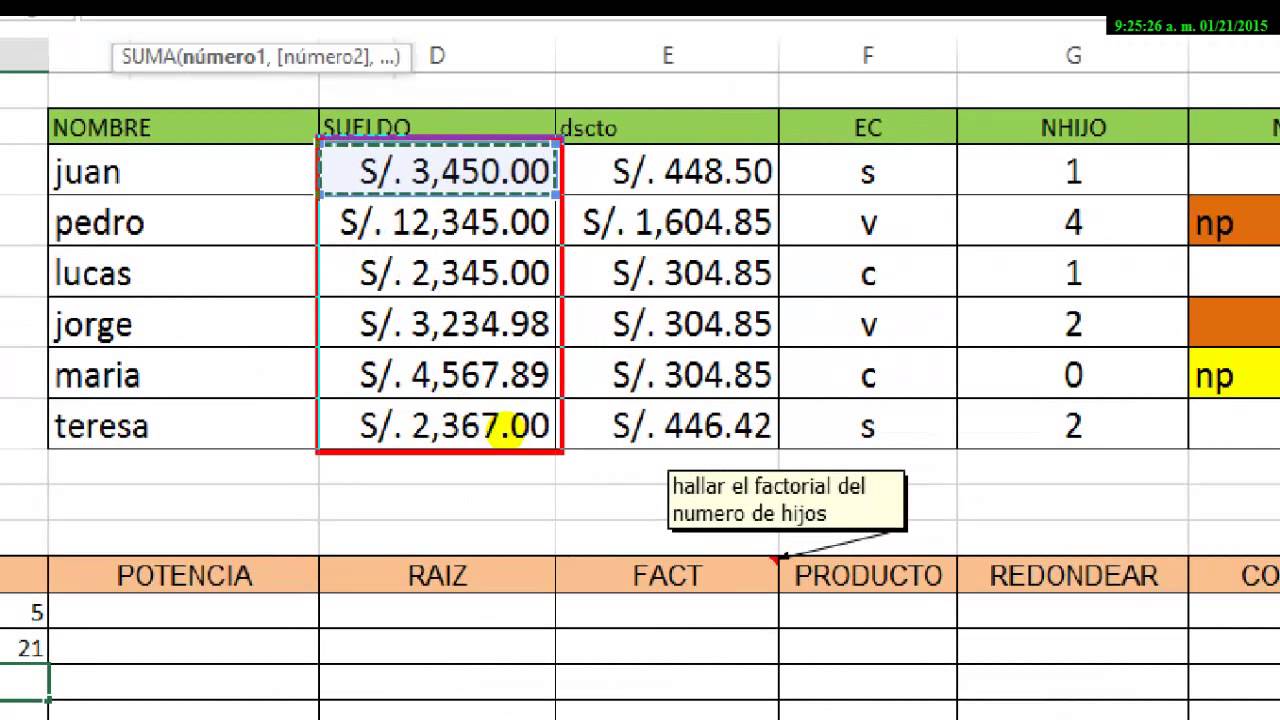Click salary cell S/. 3,234.98
This screenshot has width=1280, height=720.
point(438,324)
